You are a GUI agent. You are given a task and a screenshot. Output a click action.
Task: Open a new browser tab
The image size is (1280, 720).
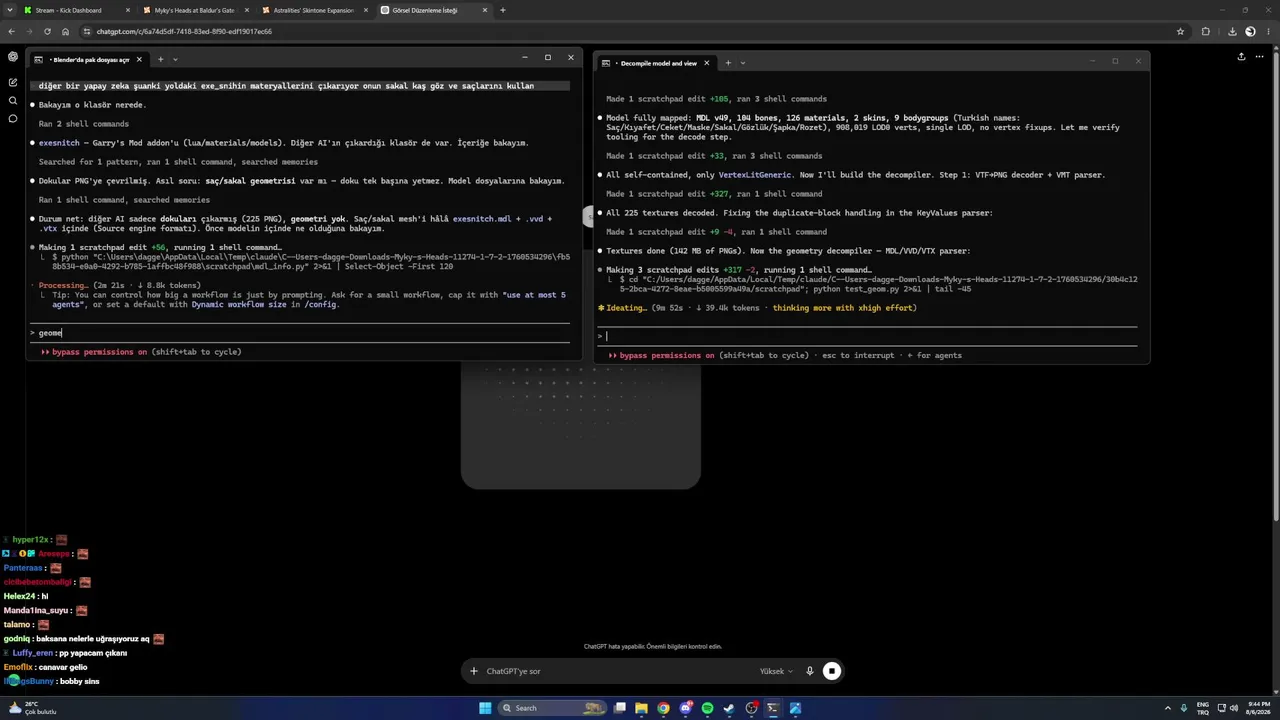click(503, 10)
